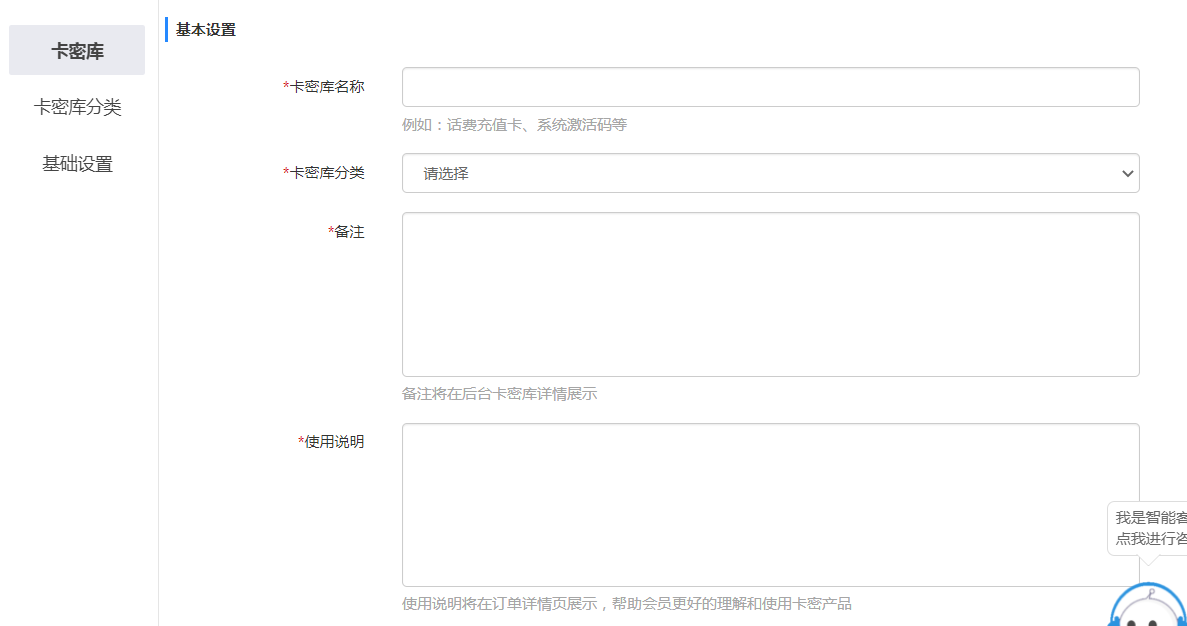
Task: Click the 使用说明 field label
Action: click(x=334, y=442)
